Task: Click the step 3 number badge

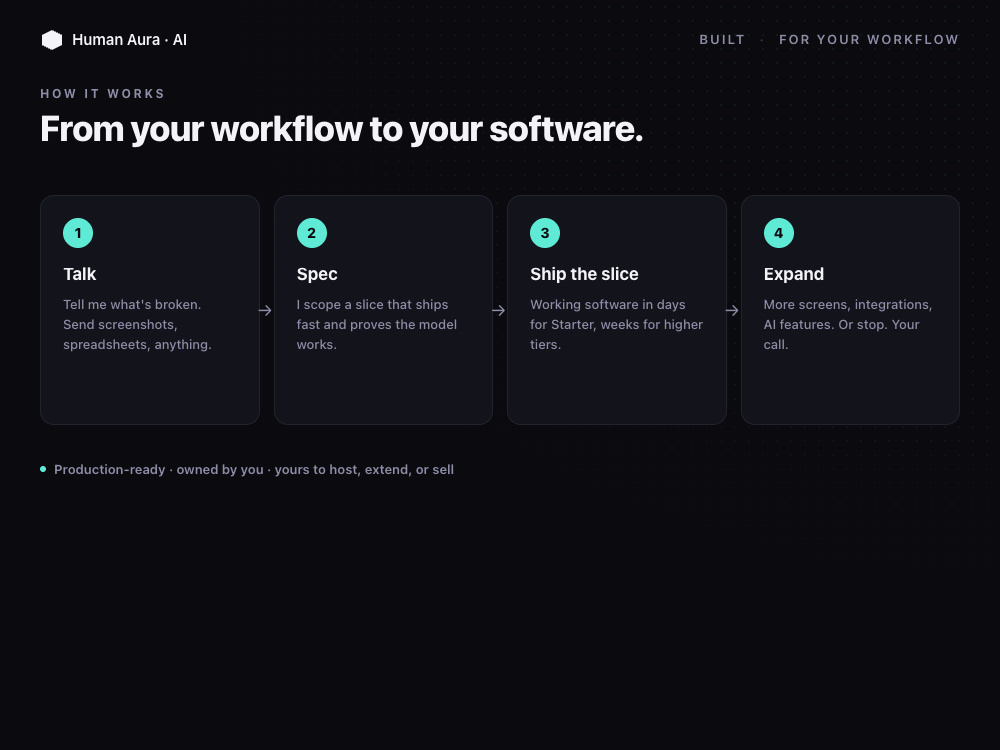Action: pyautogui.click(x=545, y=233)
